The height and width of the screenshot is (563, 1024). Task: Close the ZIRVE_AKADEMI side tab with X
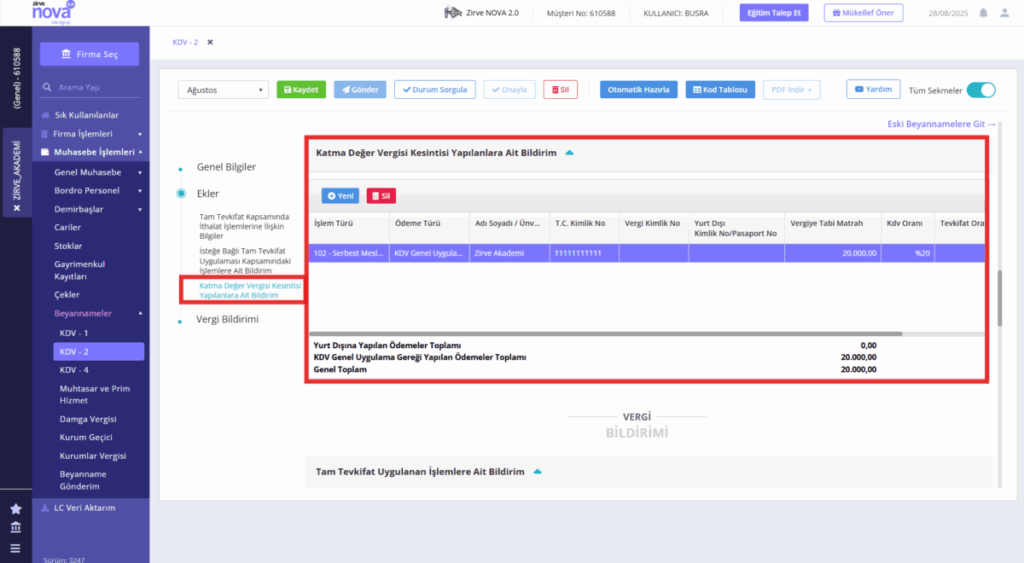tap(16, 208)
